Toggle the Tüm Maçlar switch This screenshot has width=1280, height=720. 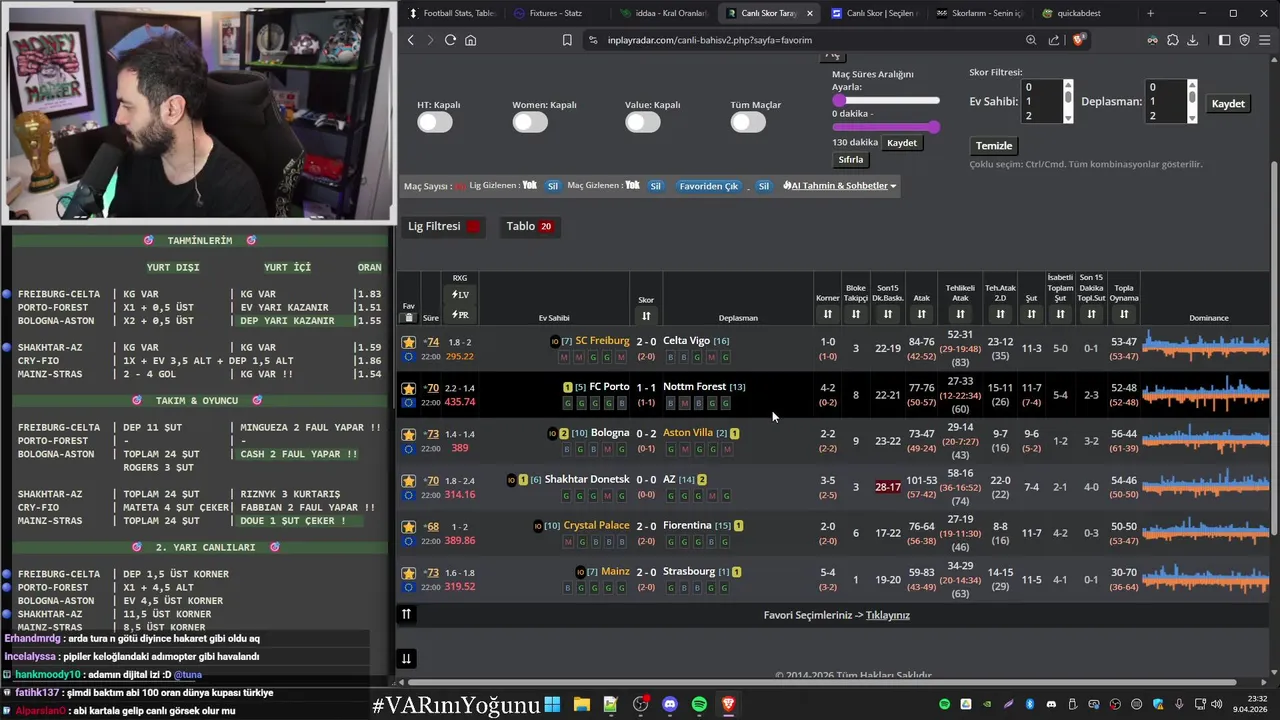[748, 122]
